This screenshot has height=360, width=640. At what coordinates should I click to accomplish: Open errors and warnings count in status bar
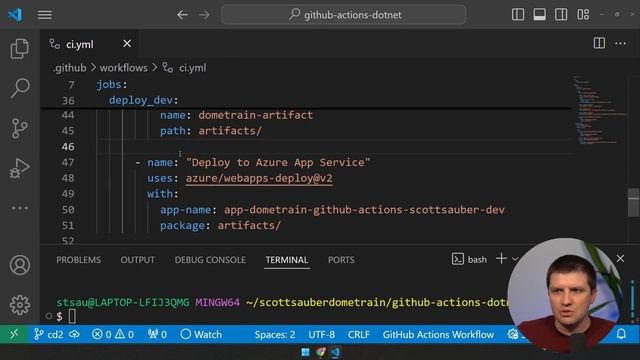(113, 335)
